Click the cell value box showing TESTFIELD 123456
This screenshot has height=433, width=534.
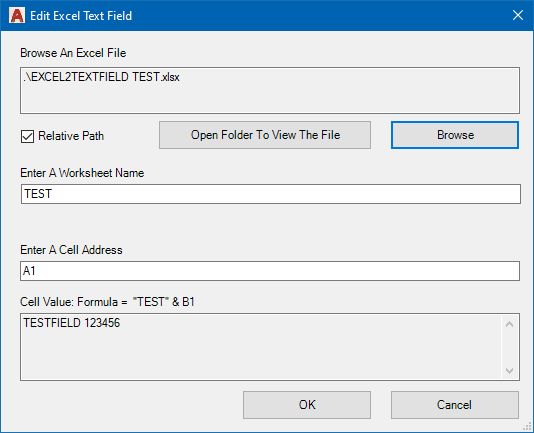[x=261, y=347]
